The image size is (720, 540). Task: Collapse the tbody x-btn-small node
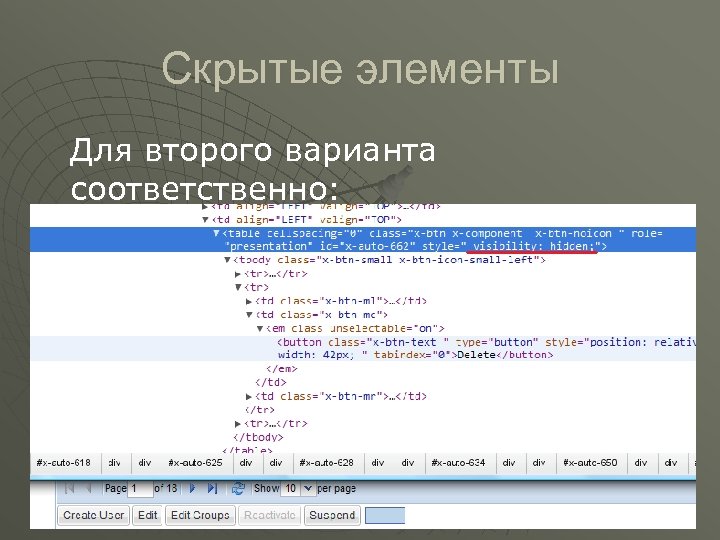[227, 260]
